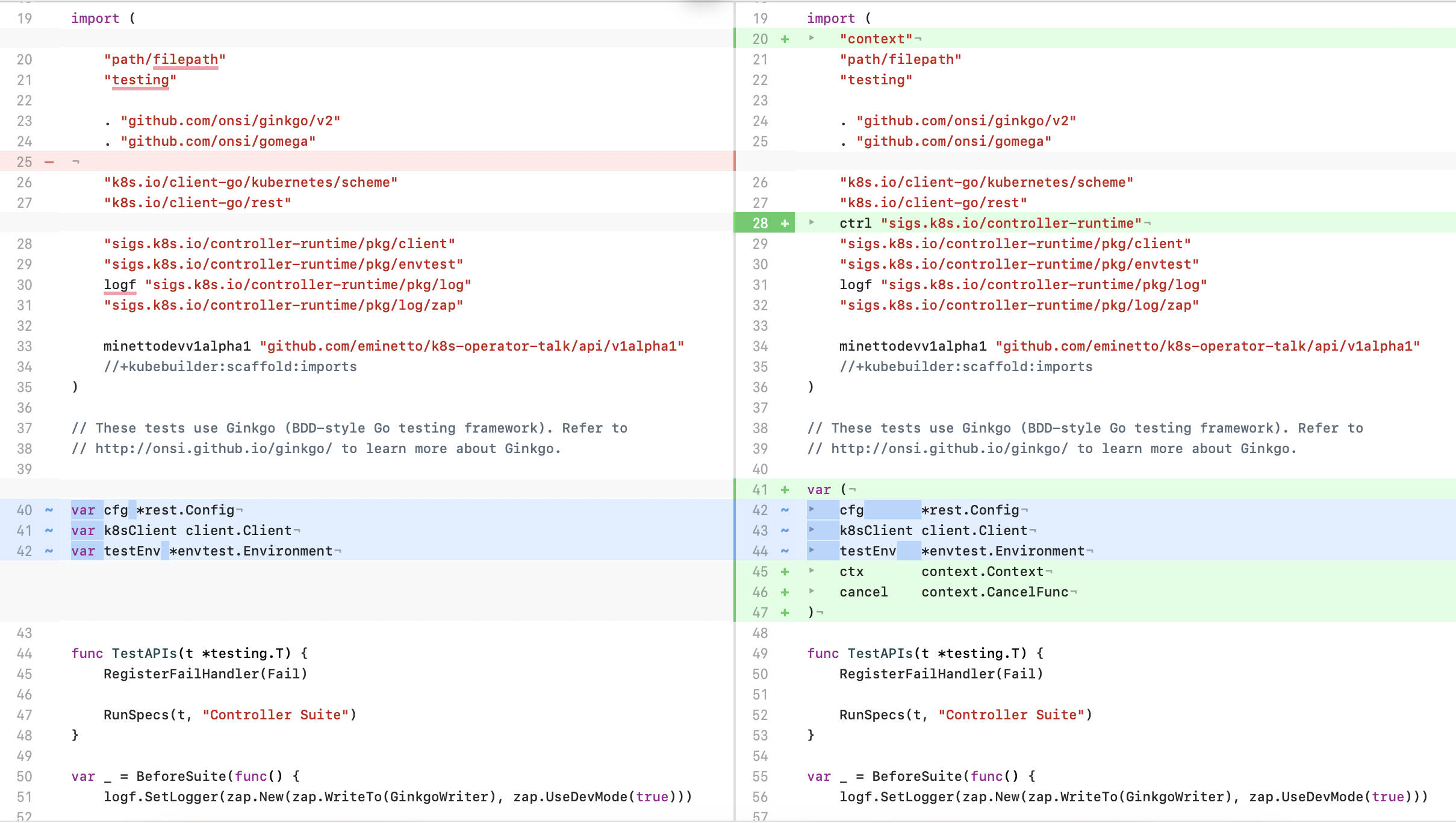The image size is (1456, 823).
Task: Click the tab arrow before ctx declaration
Action: (x=812, y=571)
